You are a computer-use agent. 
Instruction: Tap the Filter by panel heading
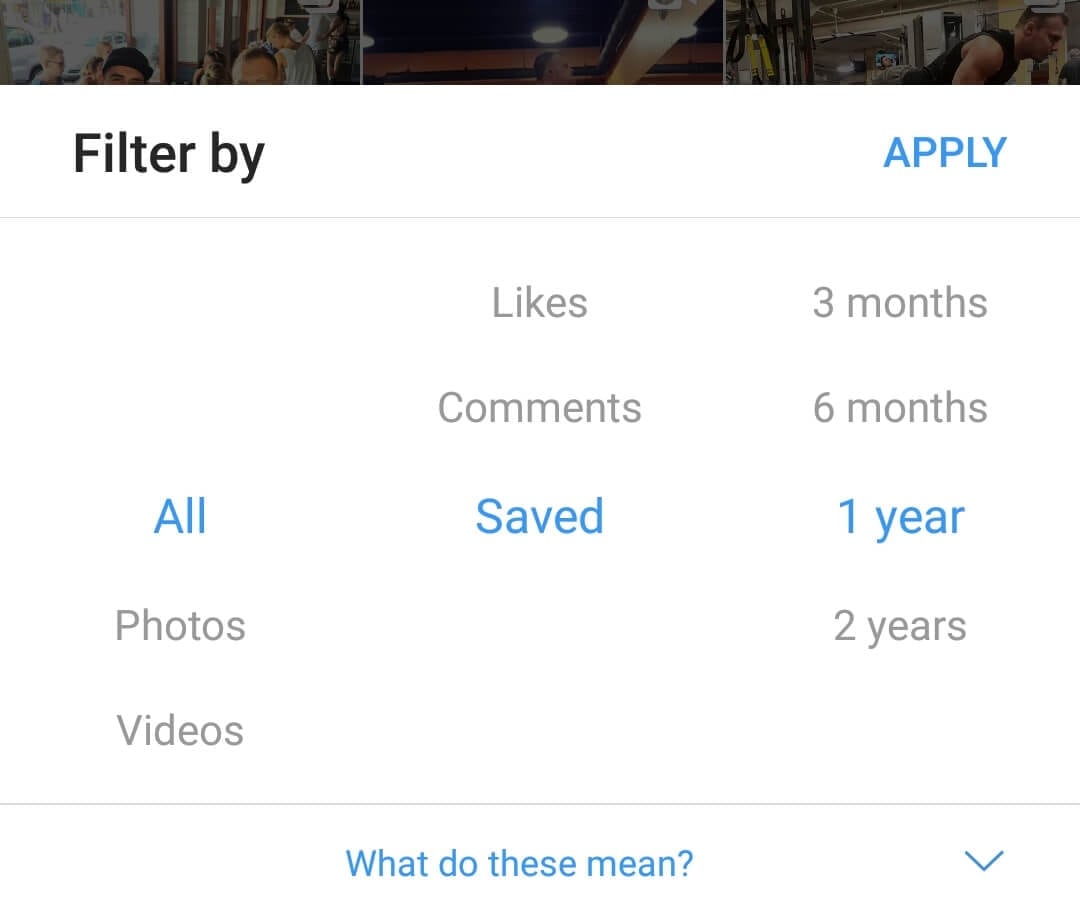click(x=169, y=155)
